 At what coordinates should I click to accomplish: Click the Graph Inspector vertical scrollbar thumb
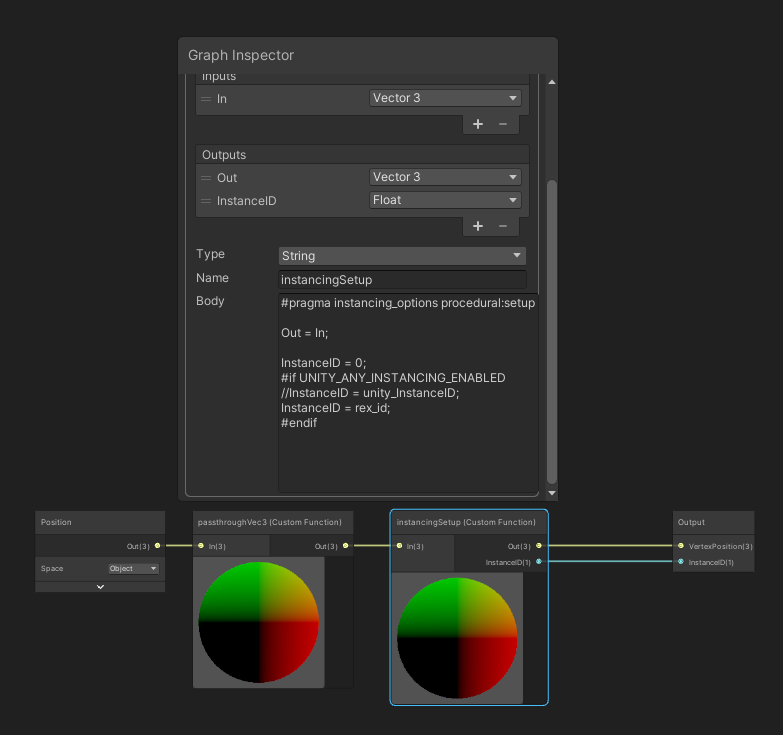click(552, 331)
